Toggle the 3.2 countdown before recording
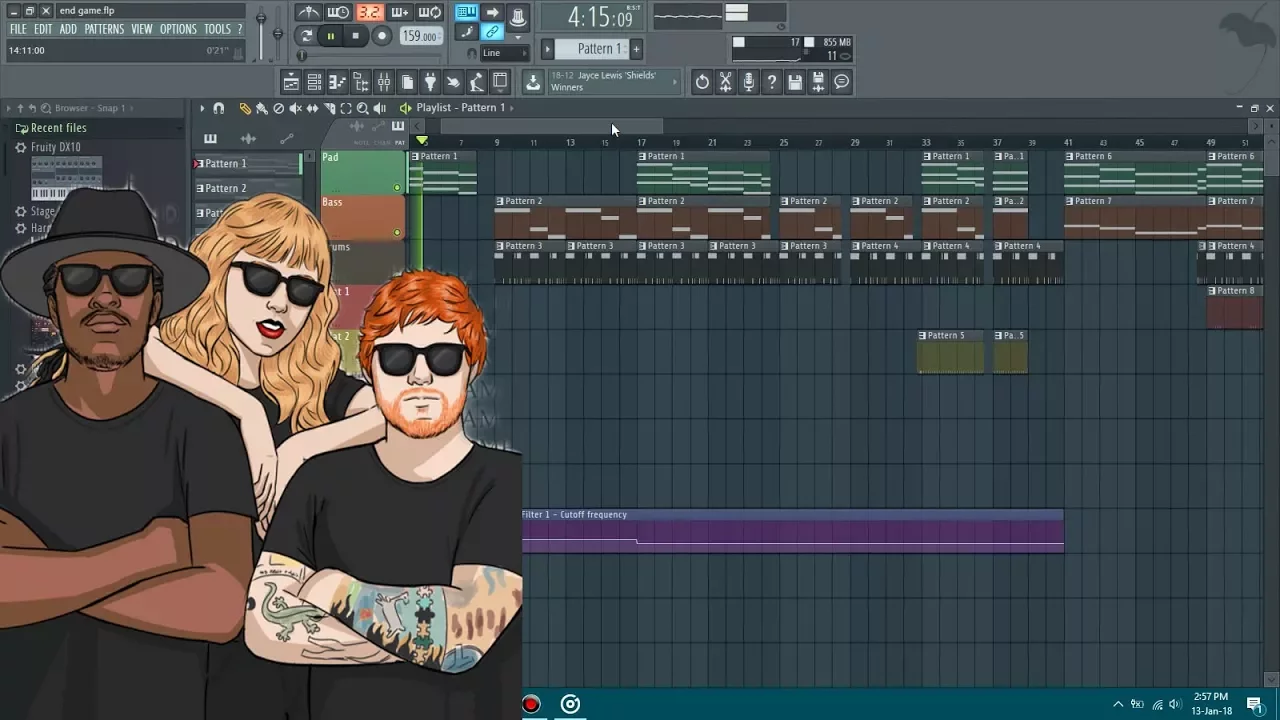 click(x=370, y=13)
